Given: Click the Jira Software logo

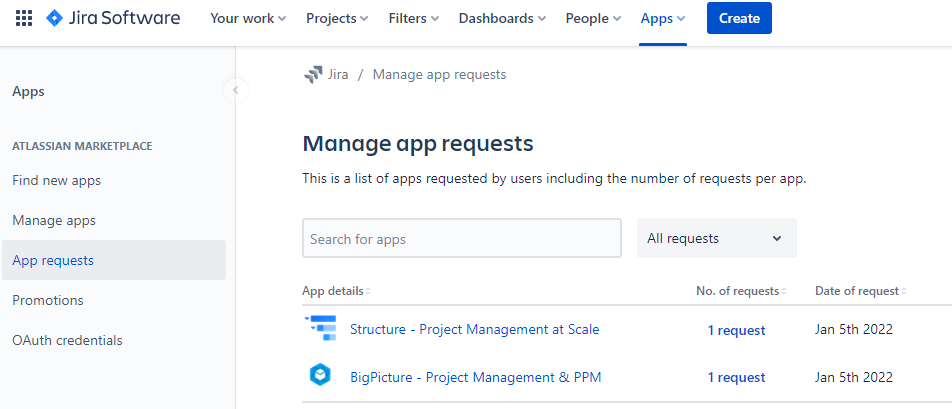Looking at the screenshot, I should 114,18.
